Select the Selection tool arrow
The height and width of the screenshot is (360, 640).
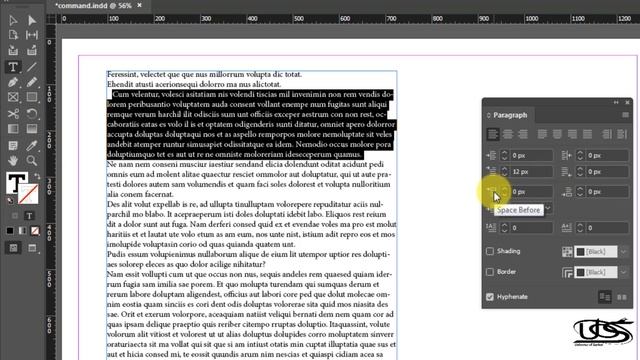13,20
